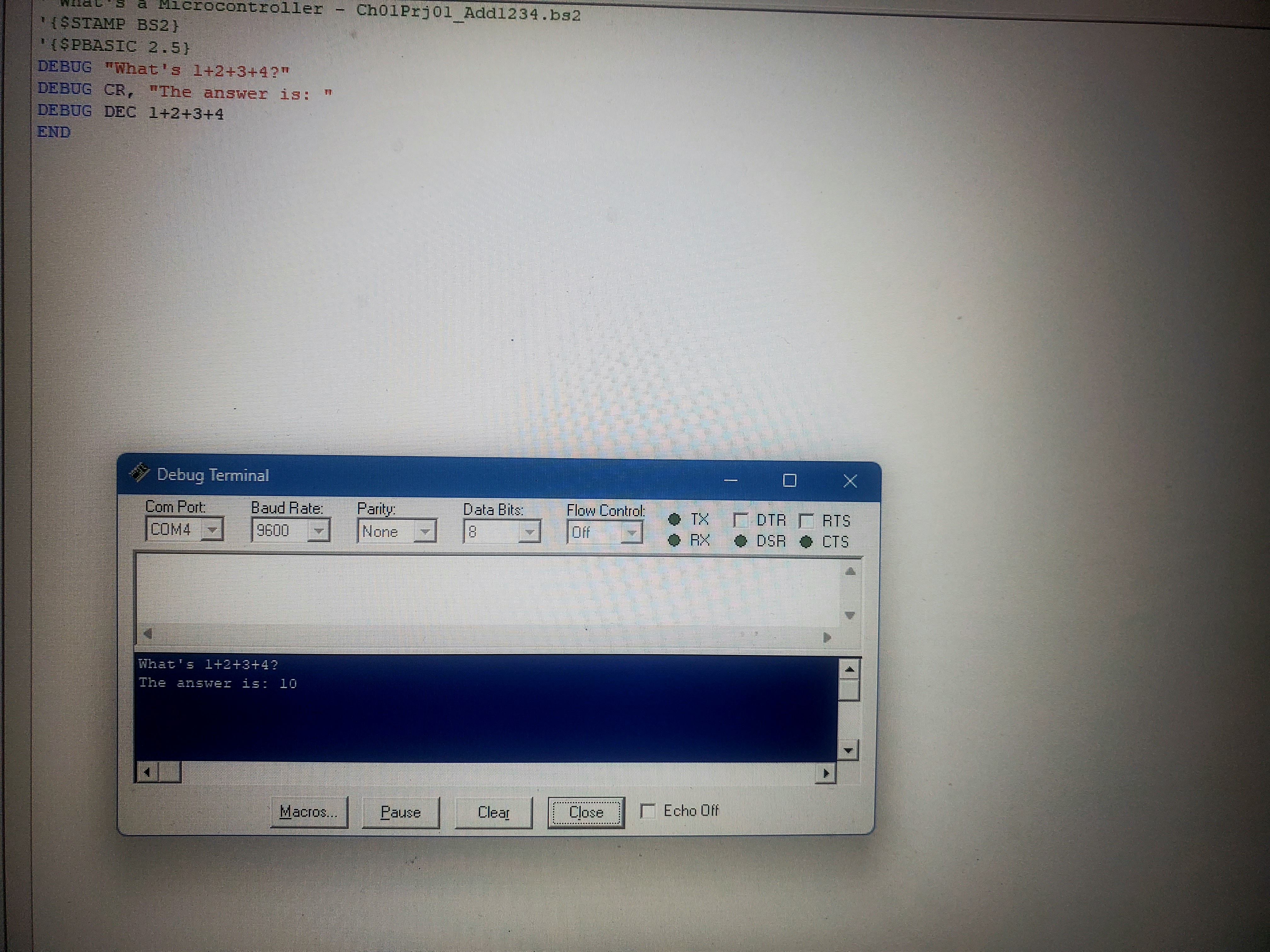Click the receive pane scroll left arrow
This screenshot has height=952, width=1270.
(147, 772)
